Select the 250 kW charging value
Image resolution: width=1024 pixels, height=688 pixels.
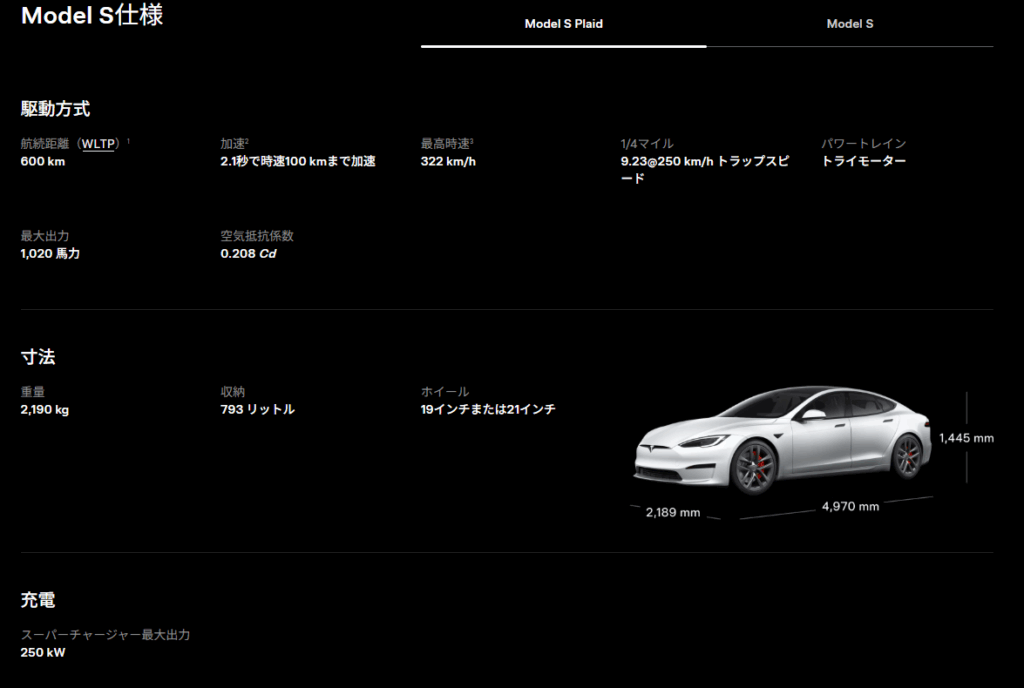42,652
